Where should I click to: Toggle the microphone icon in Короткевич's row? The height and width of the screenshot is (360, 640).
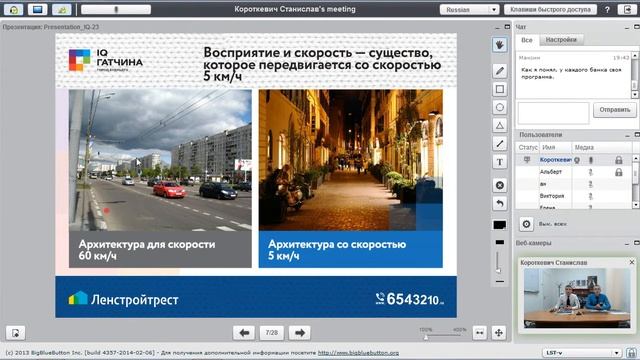tap(591, 160)
